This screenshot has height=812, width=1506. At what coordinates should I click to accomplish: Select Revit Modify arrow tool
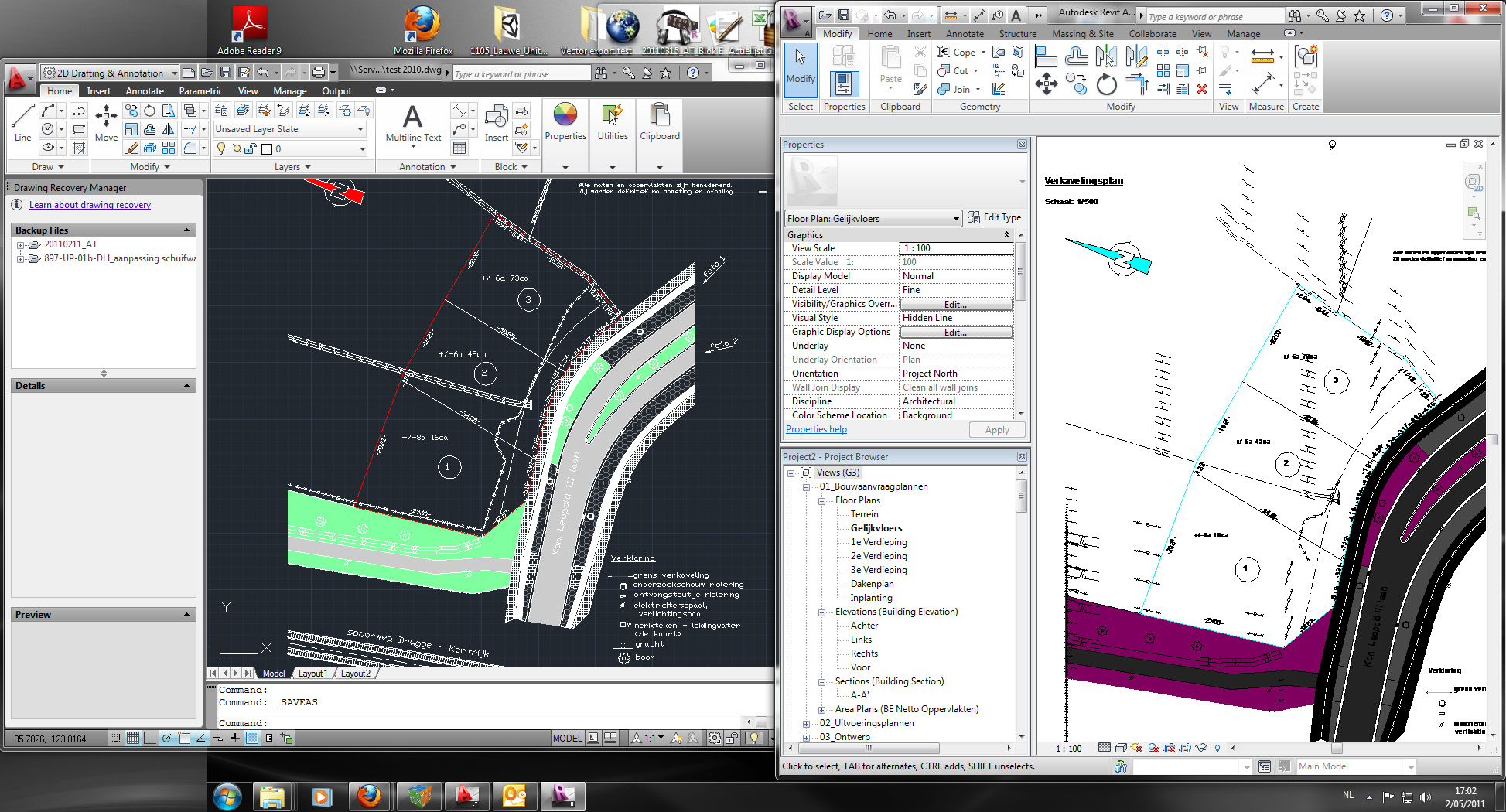point(801,66)
